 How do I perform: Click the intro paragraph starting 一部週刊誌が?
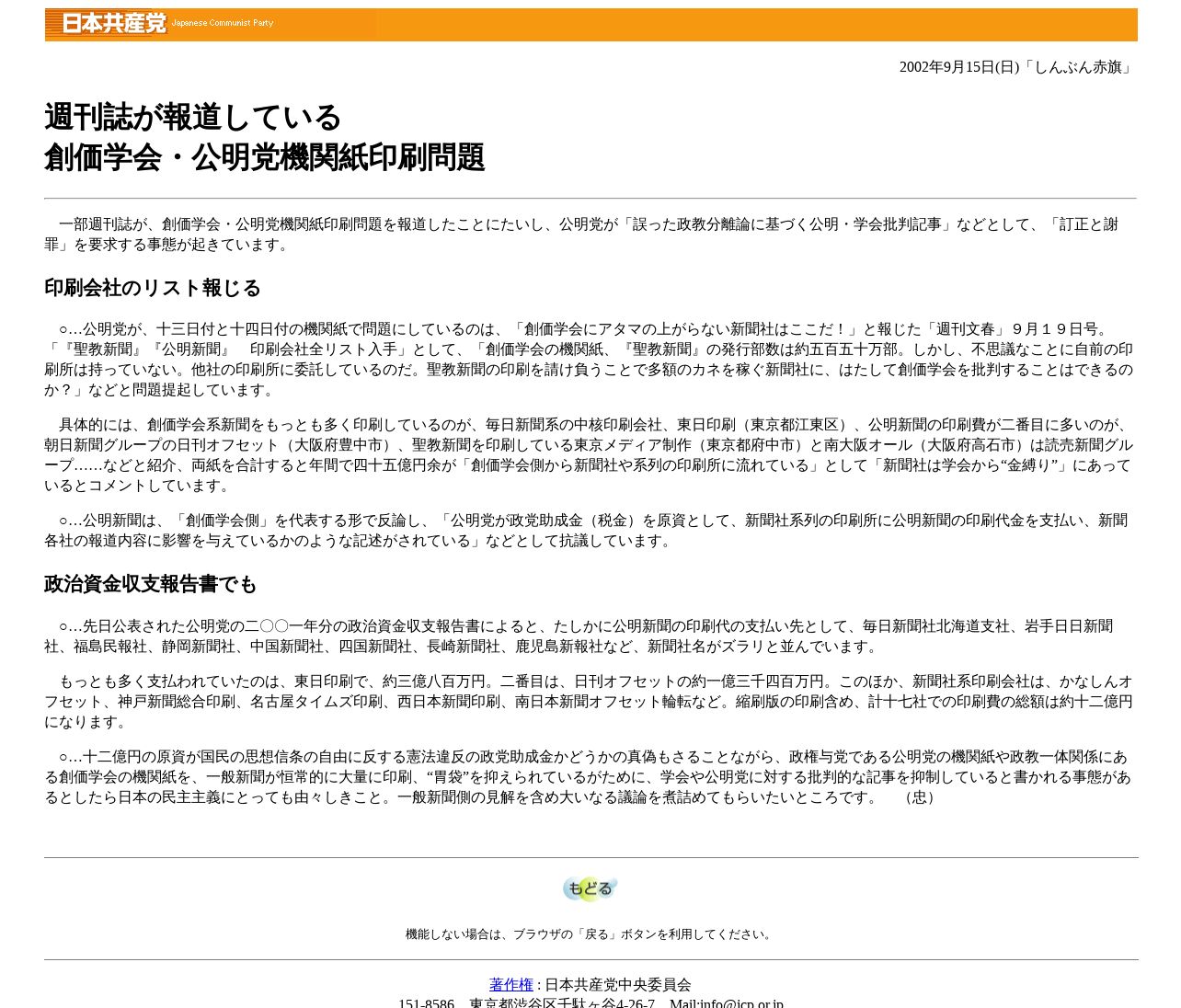click(589, 235)
